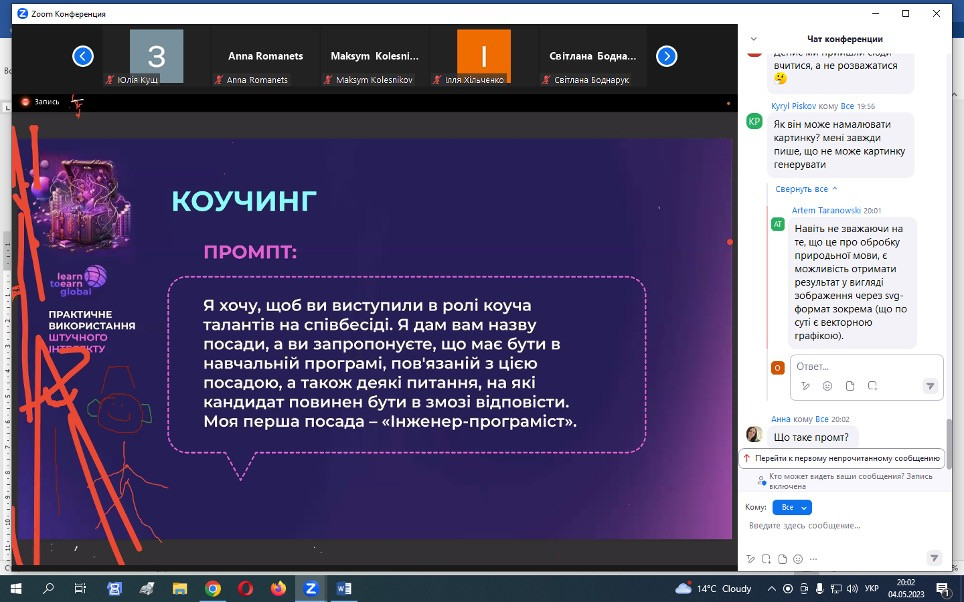Open Кто может видеть ваши сообщения info
964x602 pixels.
(845, 481)
